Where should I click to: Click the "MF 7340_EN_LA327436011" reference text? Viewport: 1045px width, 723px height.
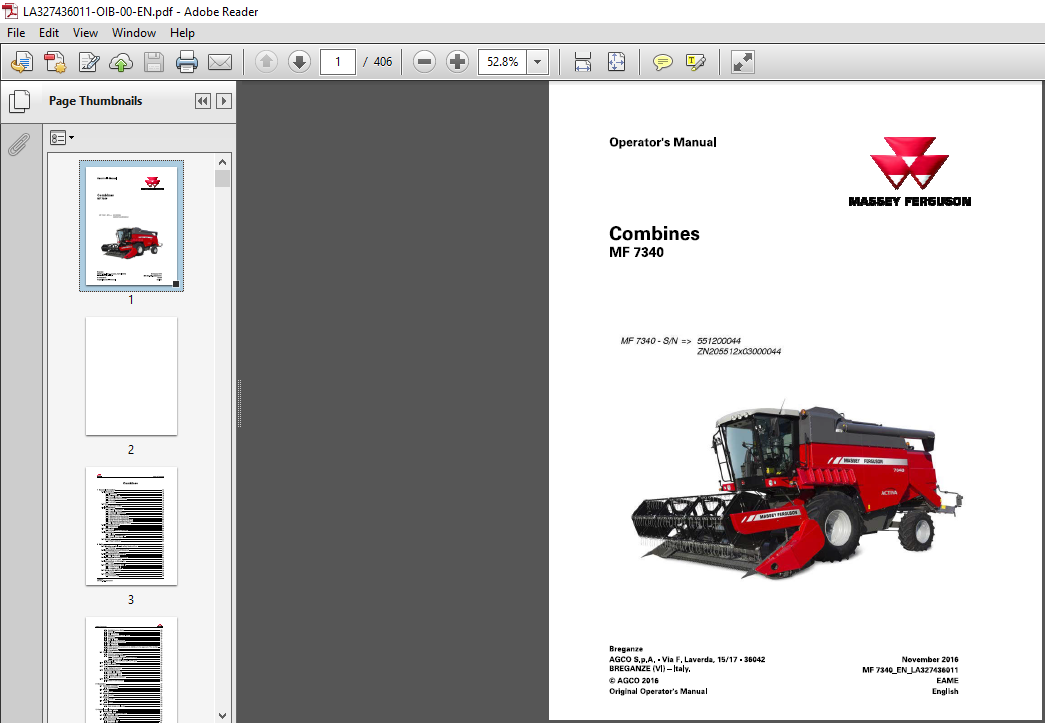click(x=910, y=670)
